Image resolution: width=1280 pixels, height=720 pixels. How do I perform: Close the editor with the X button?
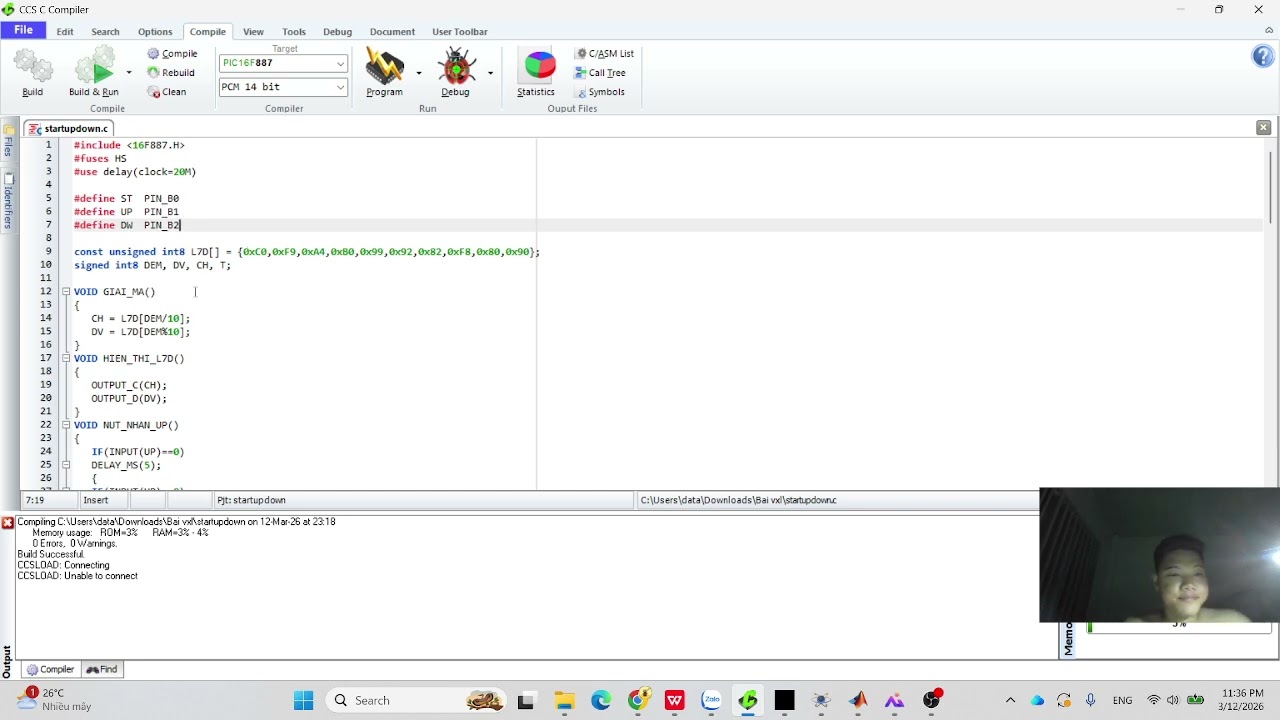1263,128
